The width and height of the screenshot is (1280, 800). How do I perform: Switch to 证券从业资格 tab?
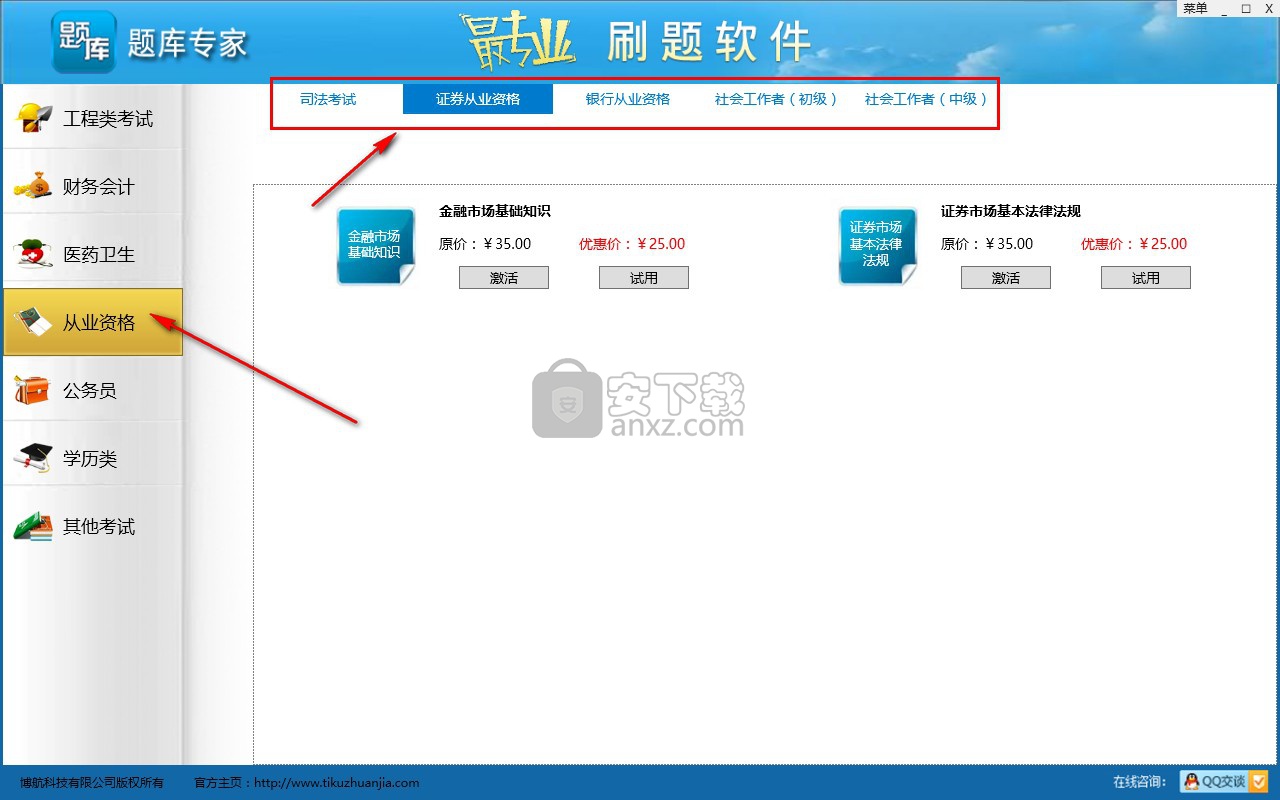[x=478, y=99]
